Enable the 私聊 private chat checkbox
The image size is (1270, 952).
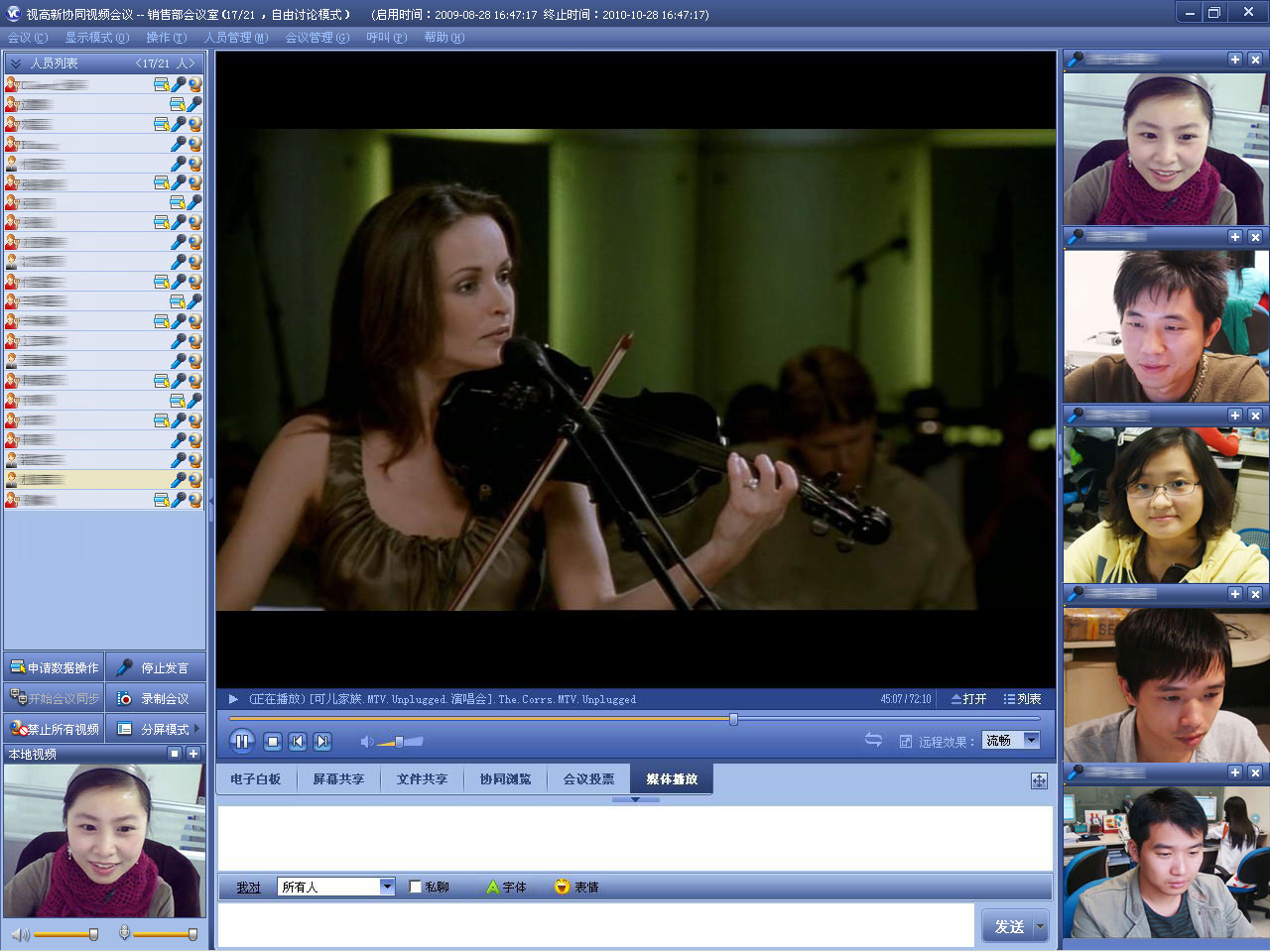pos(416,887)
